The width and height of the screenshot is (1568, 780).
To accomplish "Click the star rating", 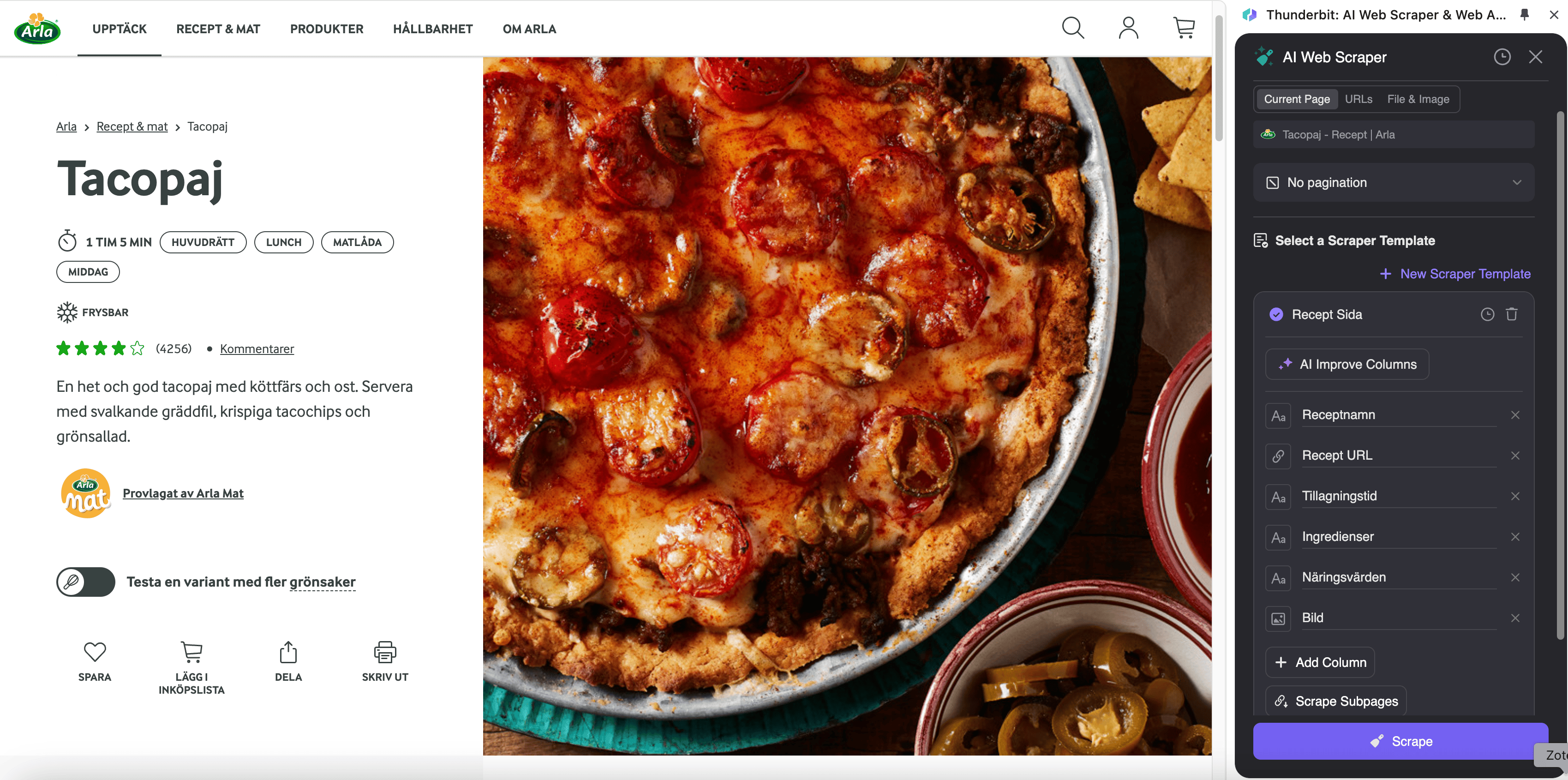I will (x=101, y=348).
